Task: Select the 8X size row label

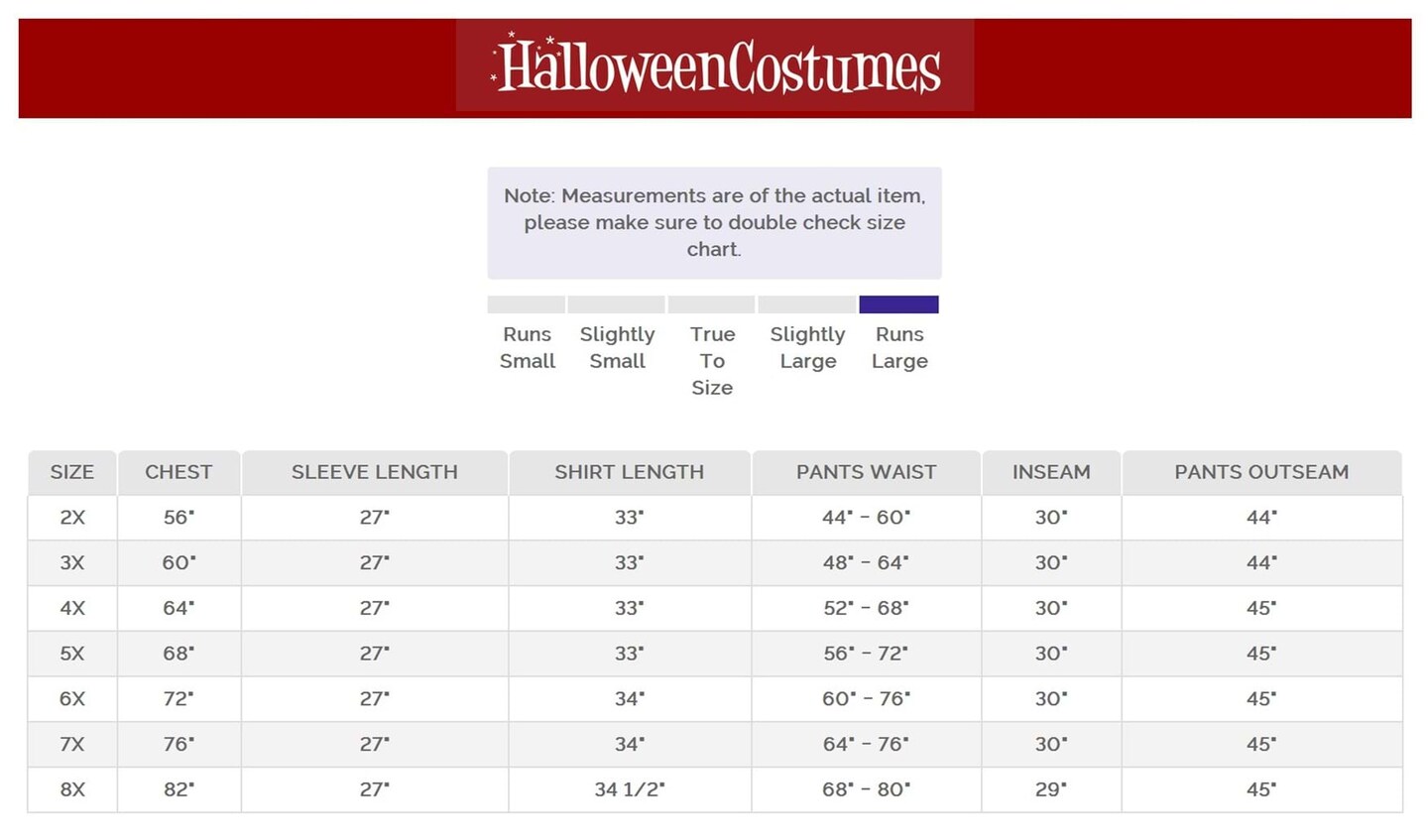Action: [72, 789]
